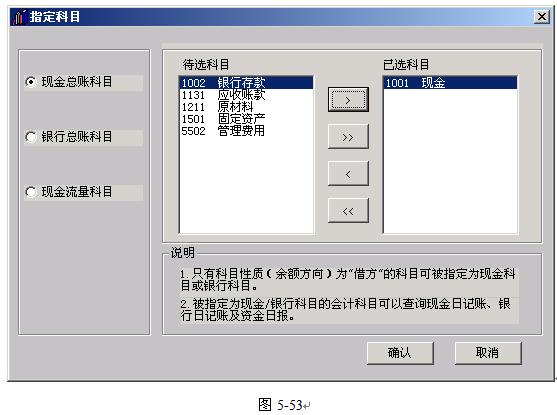Cancel dialog using 取消 button
Screen dimensions: 557x415
click(x=488, y=353)
